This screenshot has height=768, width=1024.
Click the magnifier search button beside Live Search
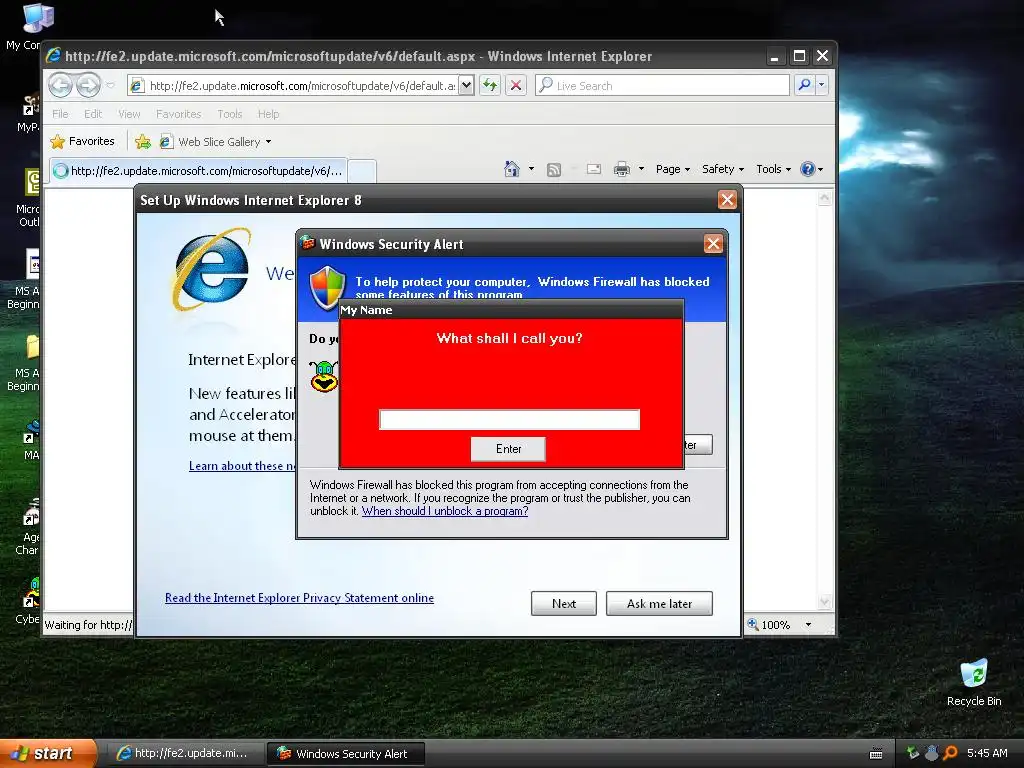[805, 85]
